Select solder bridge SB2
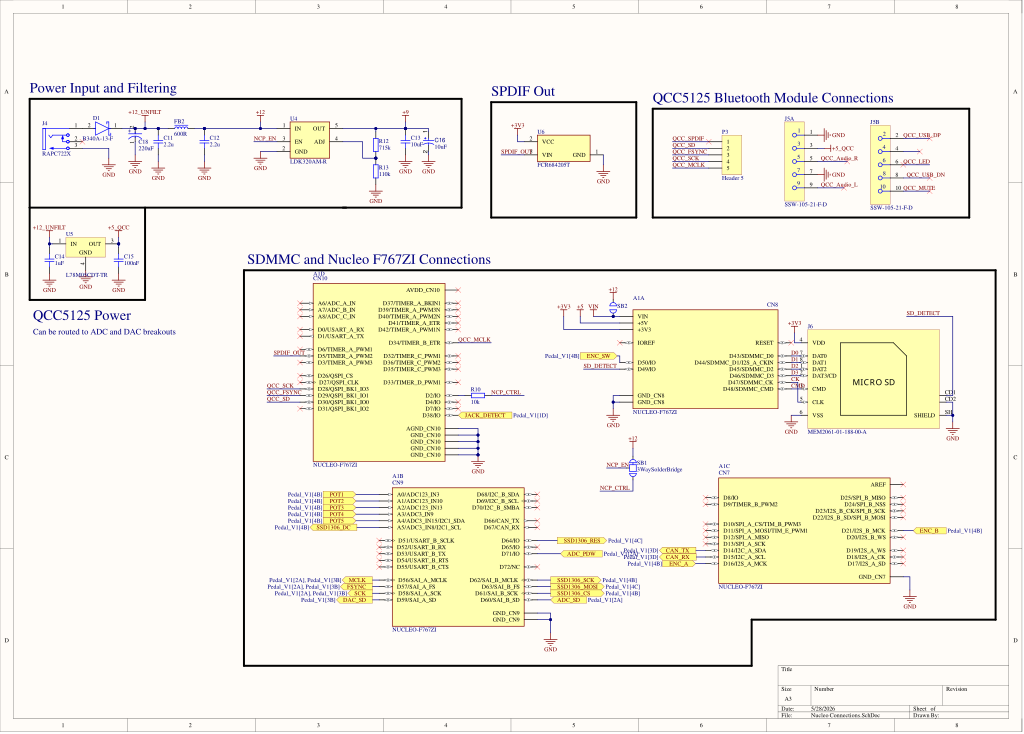The image size is (1024, 734). pos(613,306)
